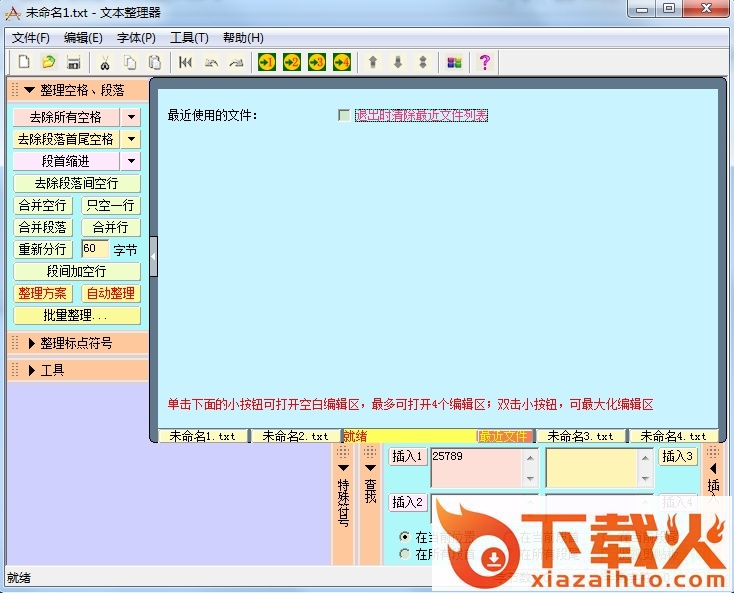
Task: Enable 退出时清除最近文件列表 checkbox
Action: [345, 116]
